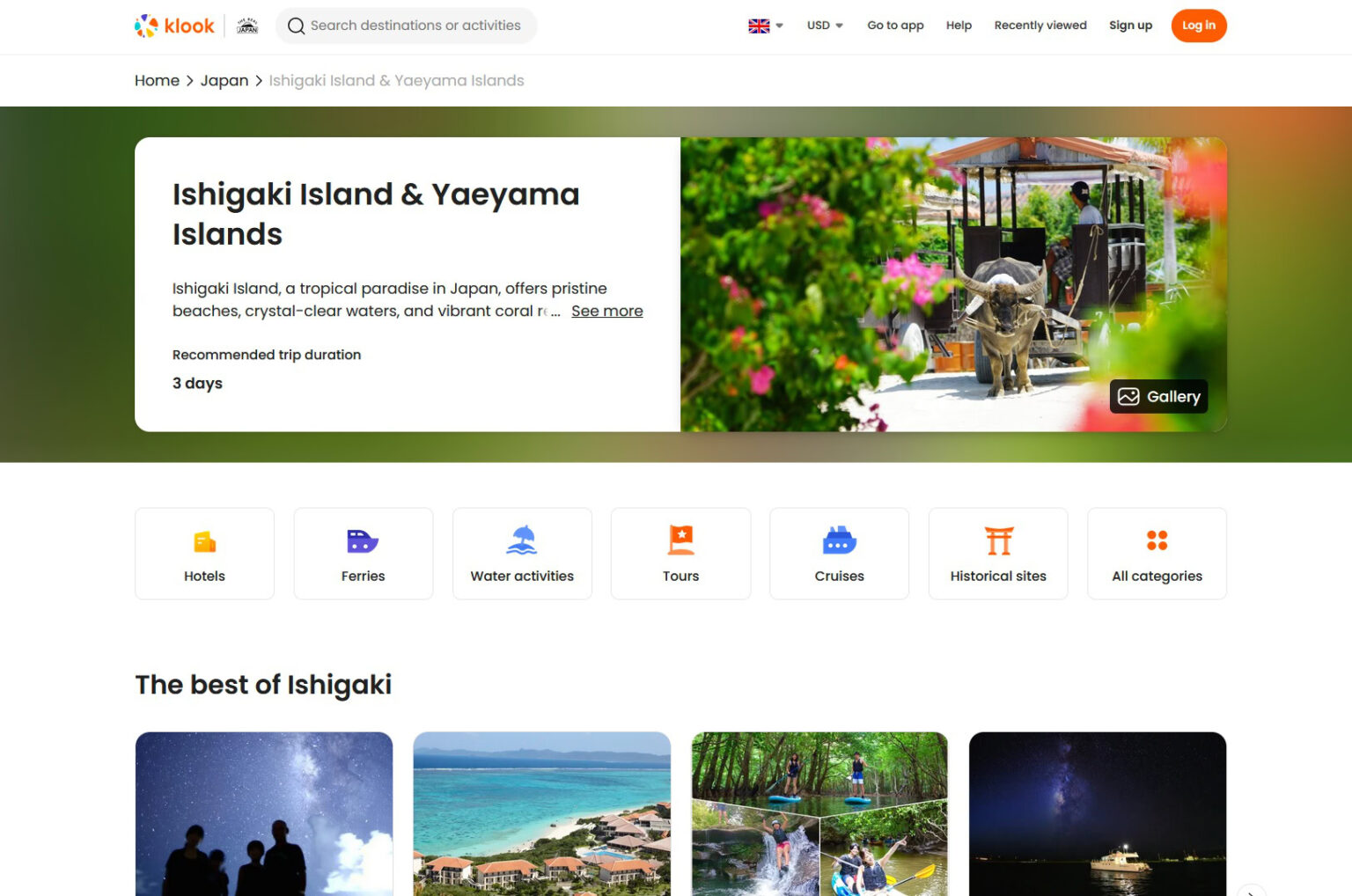Expand the description with See more

pos(606,311)
